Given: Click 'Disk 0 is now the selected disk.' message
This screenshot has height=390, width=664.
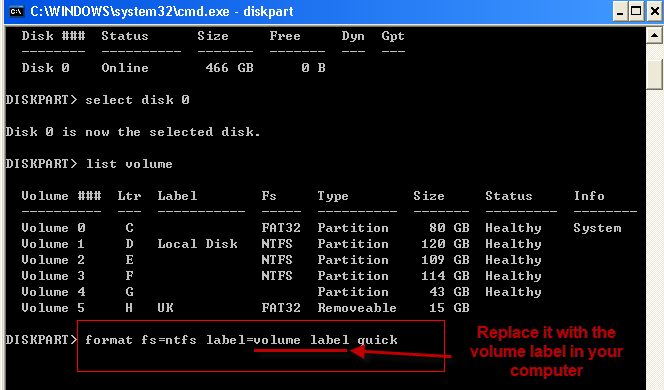Looking at the screenshot, I should [133, 132].
